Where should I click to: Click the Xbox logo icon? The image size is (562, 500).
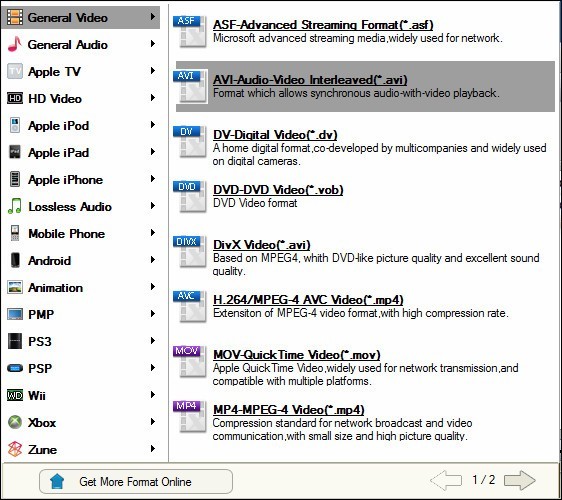coord(15,422)
